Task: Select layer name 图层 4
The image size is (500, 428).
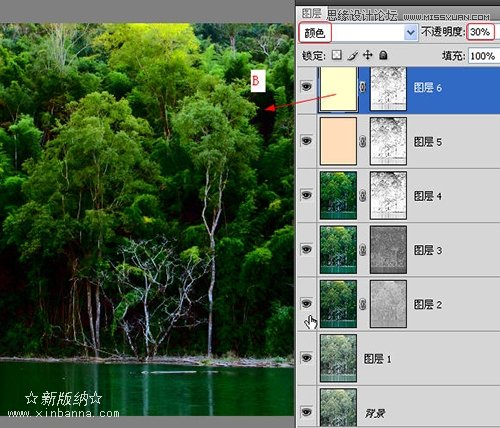Action: [x=428, y=196]
